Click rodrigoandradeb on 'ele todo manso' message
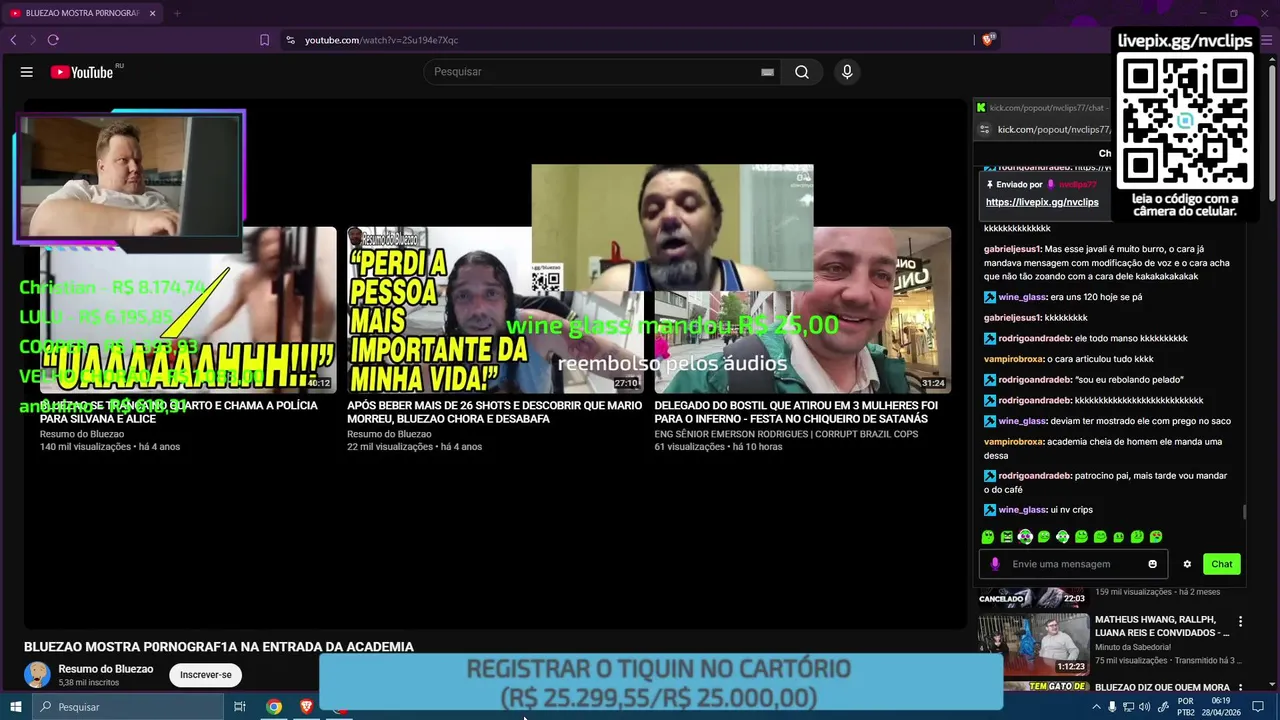 [x=1034, y=338]
